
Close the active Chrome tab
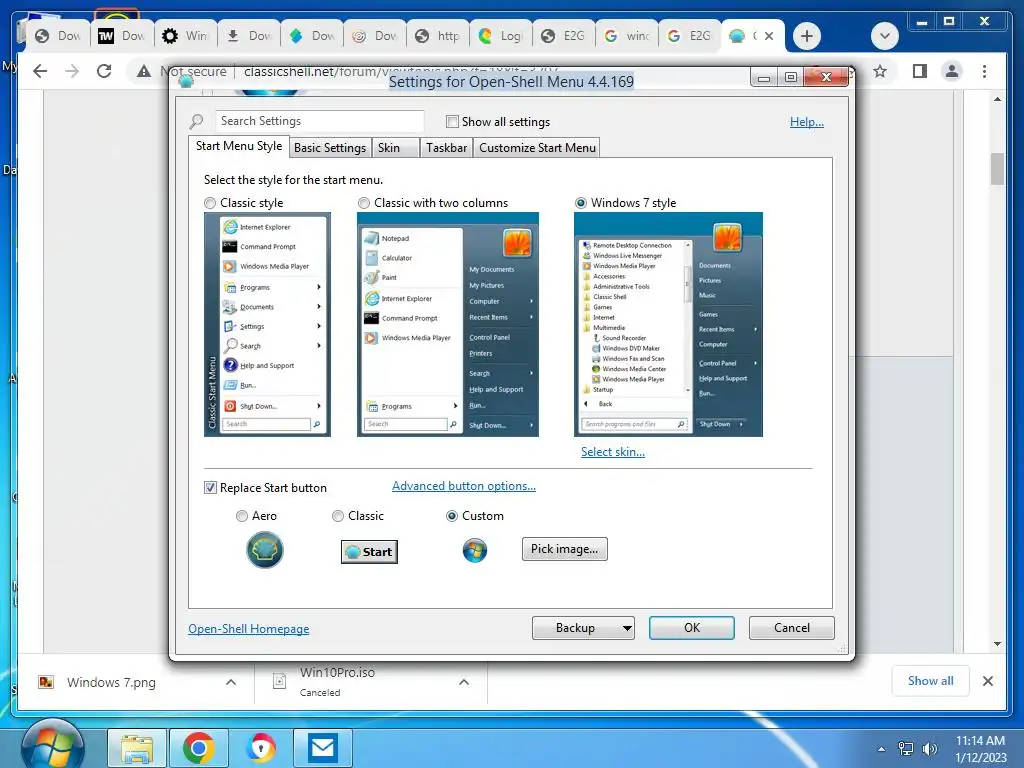(x=769, y=36)
